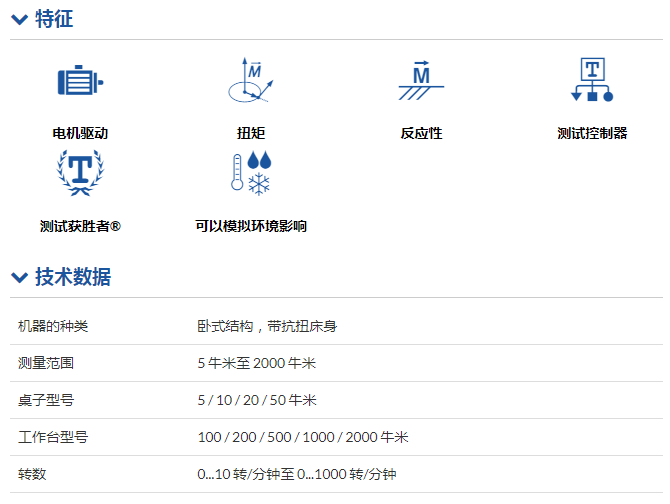Click the 技术数据 section heading text

[x=73, y=277]
